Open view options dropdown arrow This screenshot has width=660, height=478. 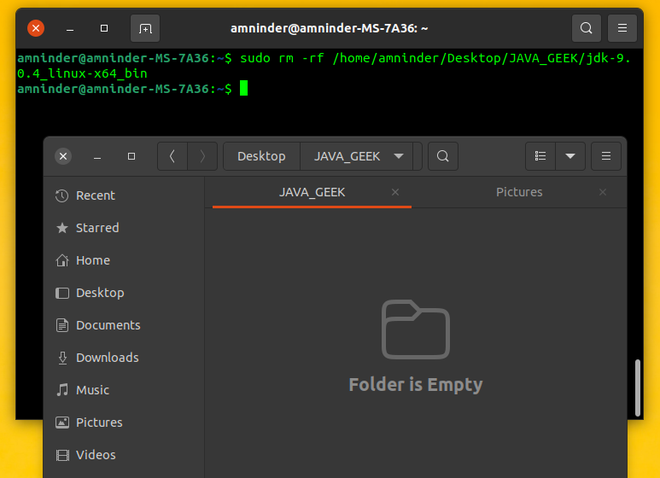pyautogui.click(x=570, y=157)
